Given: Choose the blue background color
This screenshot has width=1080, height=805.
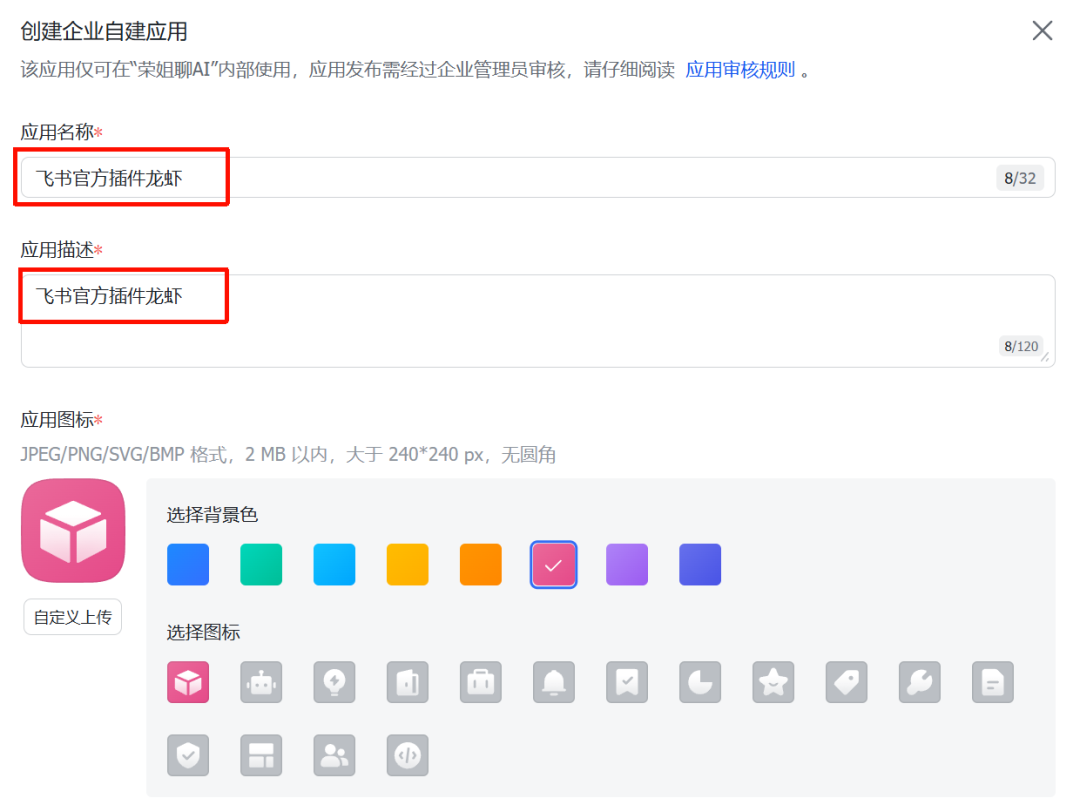Looking at the screenshot, I should click(188, 565).
